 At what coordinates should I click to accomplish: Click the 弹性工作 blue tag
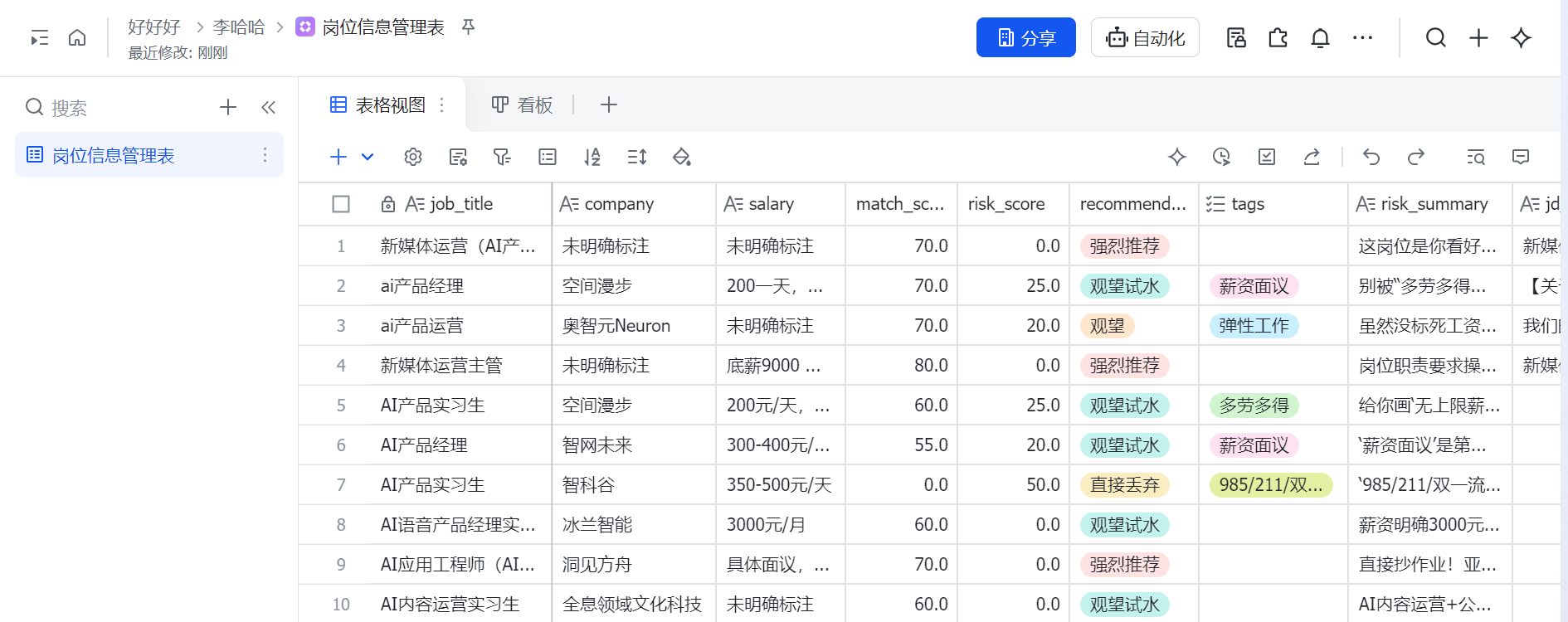coord(1254,326)
